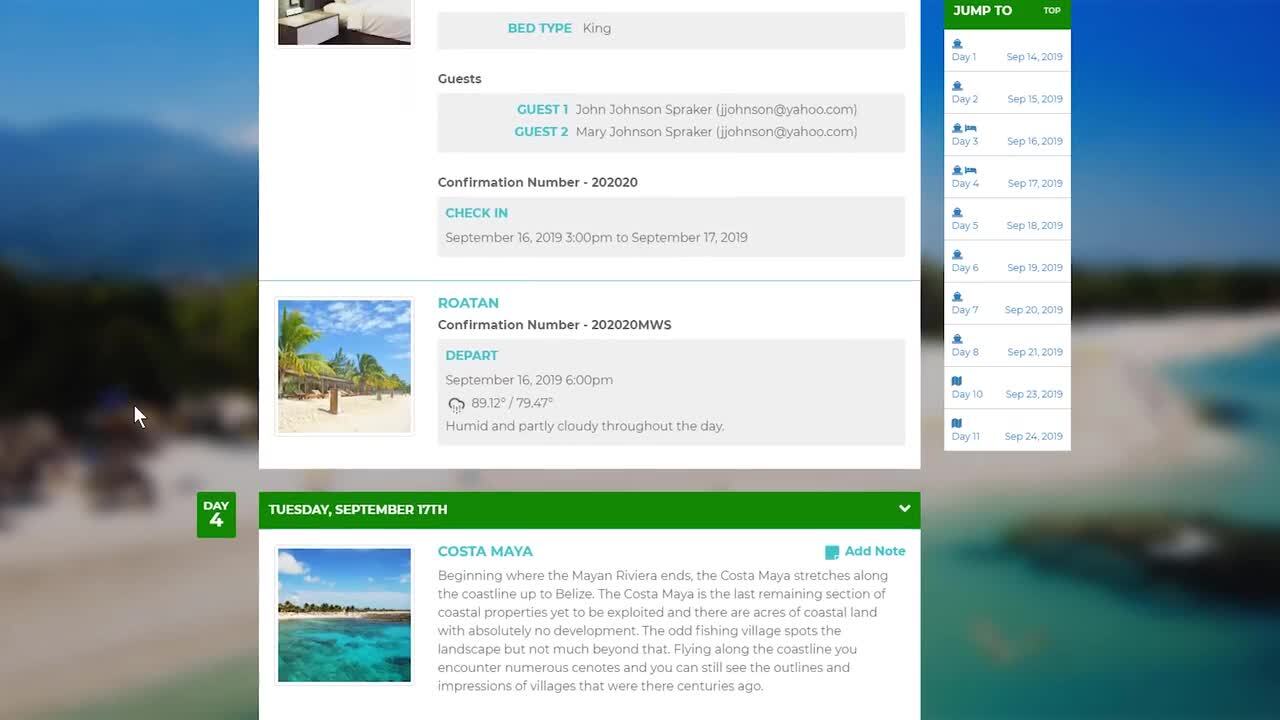The height and width of the screenshot is (720, 1280).
Task: Click the Add Note sticky-note icon
Action: (x=832, y=552)
